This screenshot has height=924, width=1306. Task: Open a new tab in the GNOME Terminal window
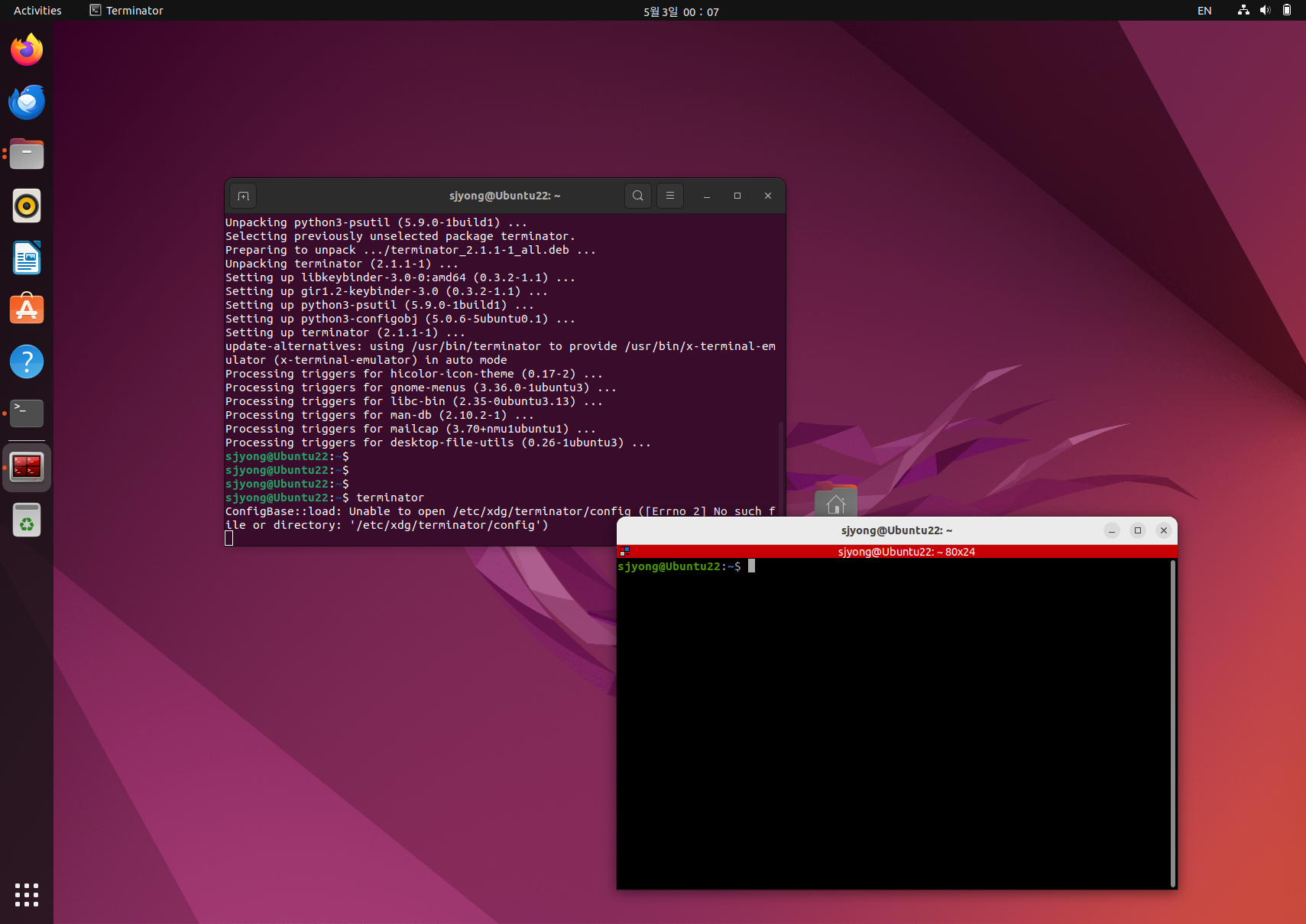[243, 196]
